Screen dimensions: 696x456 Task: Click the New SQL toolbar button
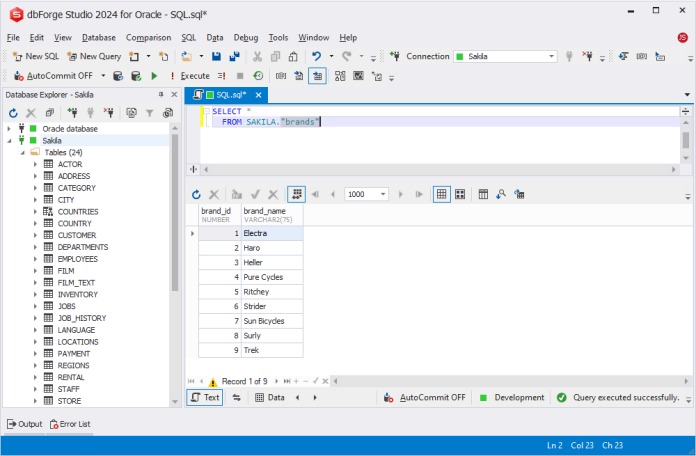click(36, 56)
